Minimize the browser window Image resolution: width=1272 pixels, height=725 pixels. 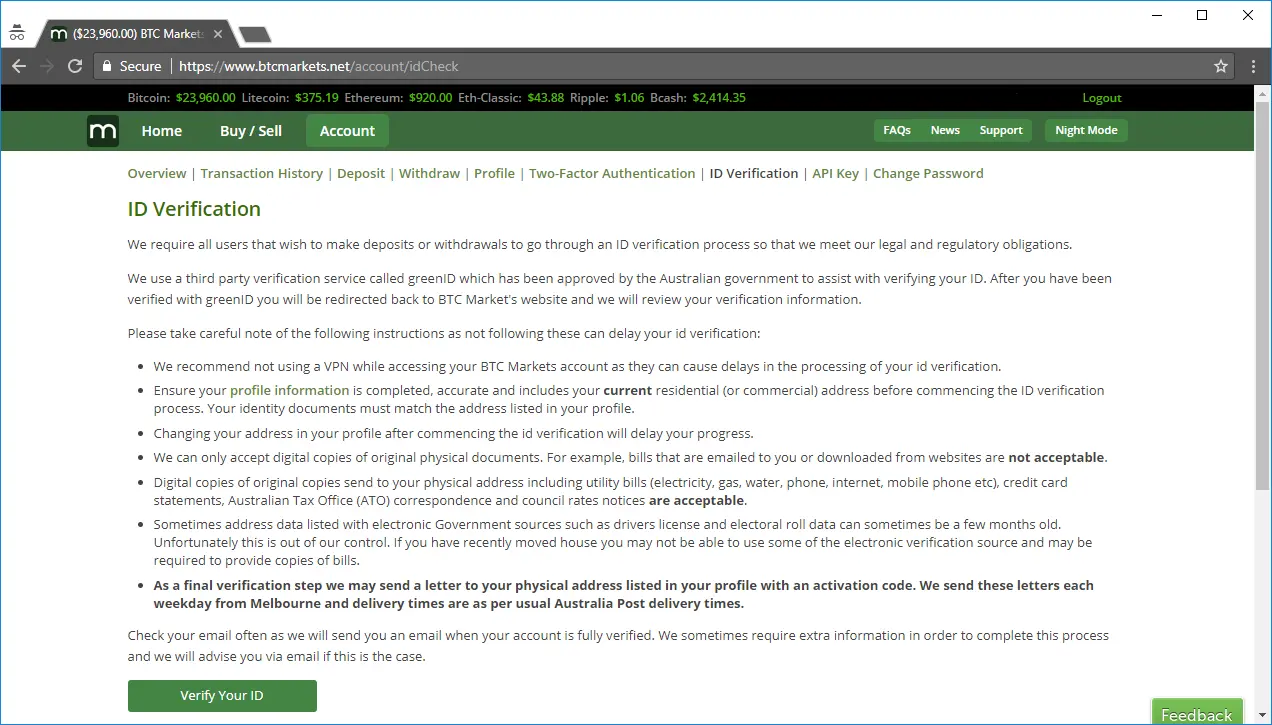tap(1156, 15)
